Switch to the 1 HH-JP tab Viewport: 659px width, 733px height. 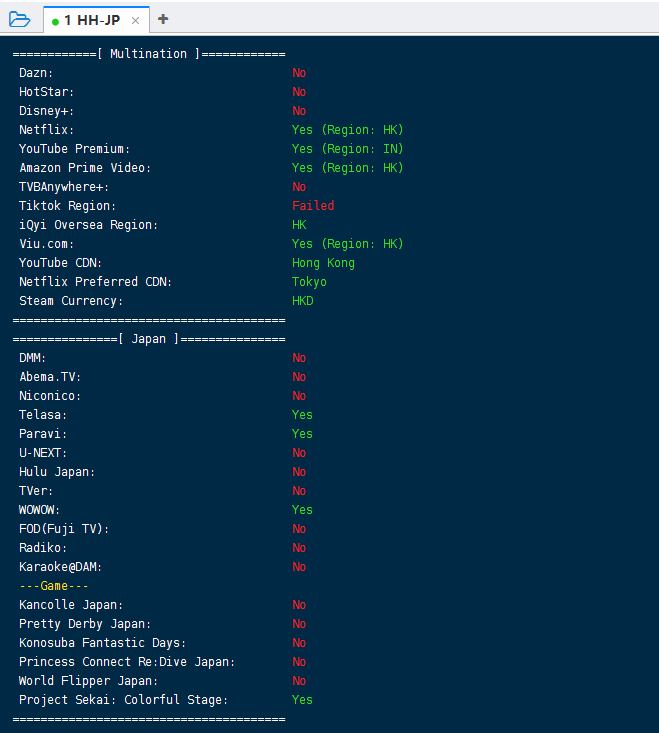[x=92, y=20]
